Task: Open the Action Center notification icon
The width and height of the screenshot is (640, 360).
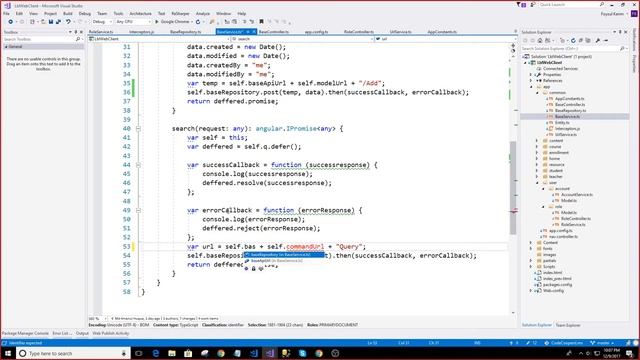Action: click(x=630, y=353)
